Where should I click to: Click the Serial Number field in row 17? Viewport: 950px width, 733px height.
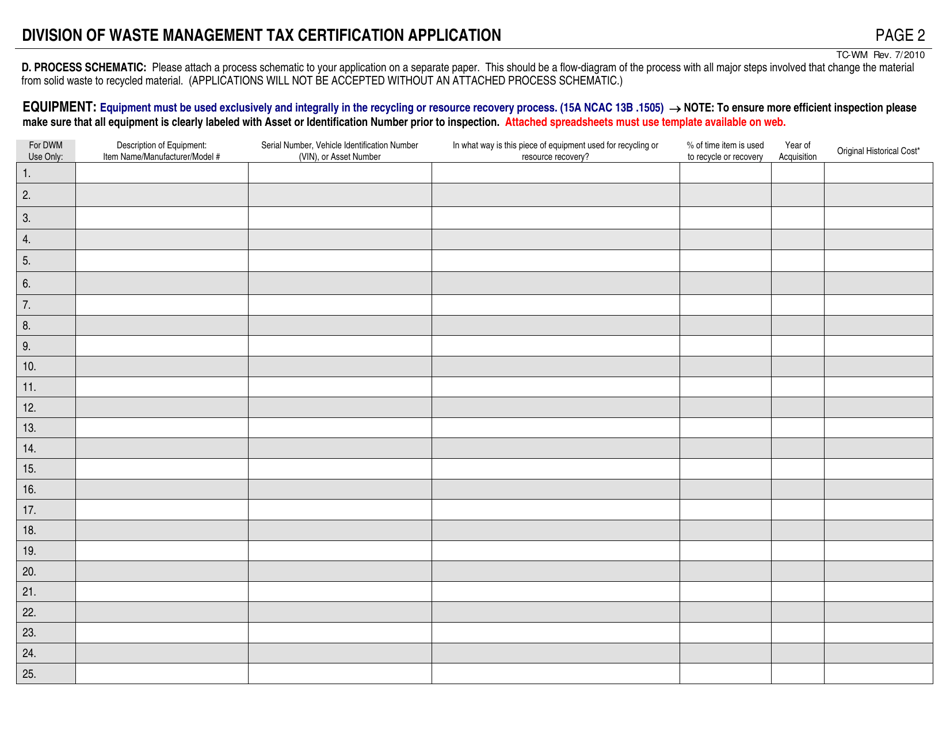click(x=340, y=509)
